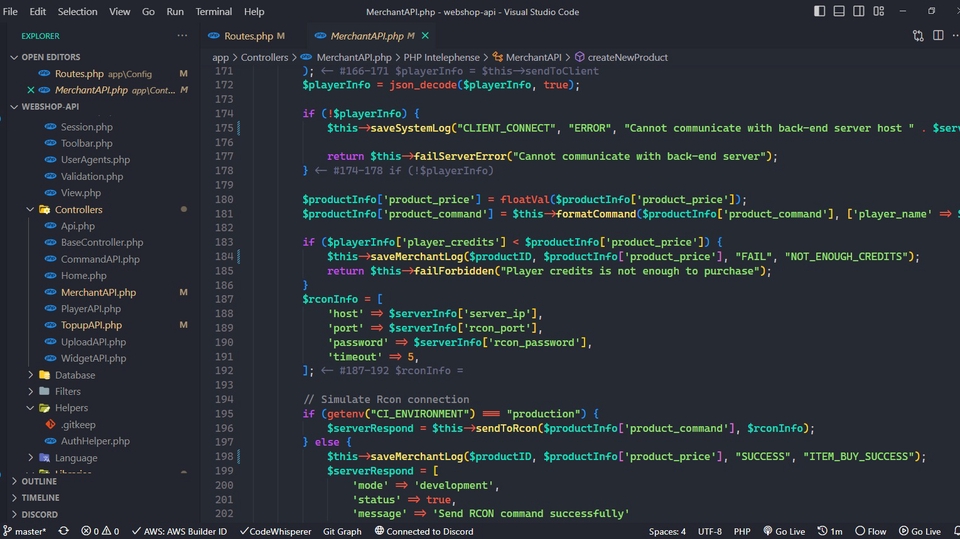Open WidgetAPI.php file
The height and width of the screenshot is (539, 960).
tap(93, 358)
